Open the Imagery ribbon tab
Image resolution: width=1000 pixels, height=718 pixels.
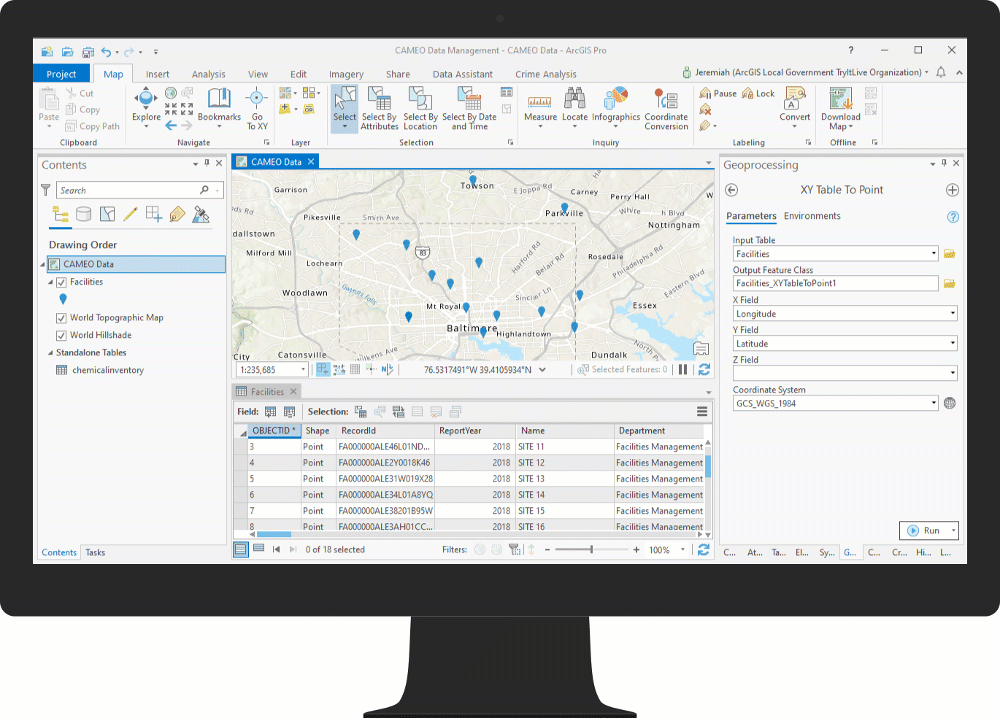(346, 73)
